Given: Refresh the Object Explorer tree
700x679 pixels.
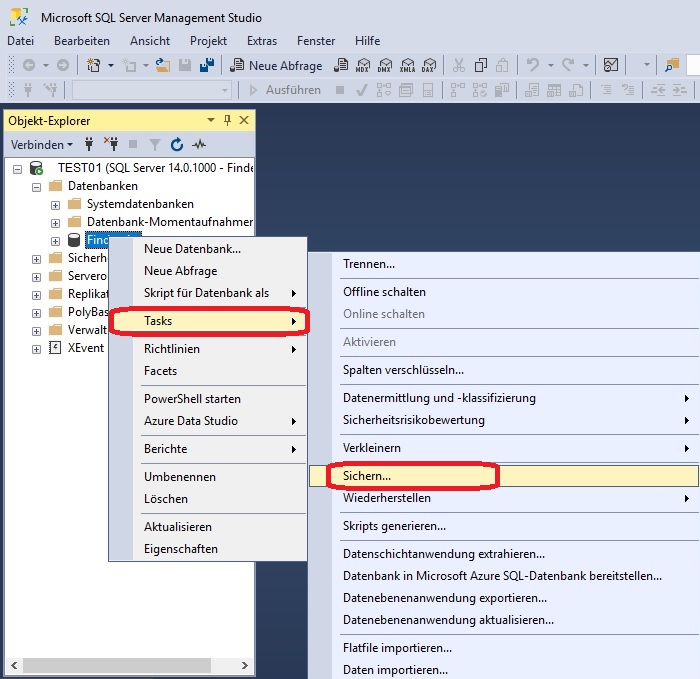Looking at the screenshot, I should [x=177, y=145].
